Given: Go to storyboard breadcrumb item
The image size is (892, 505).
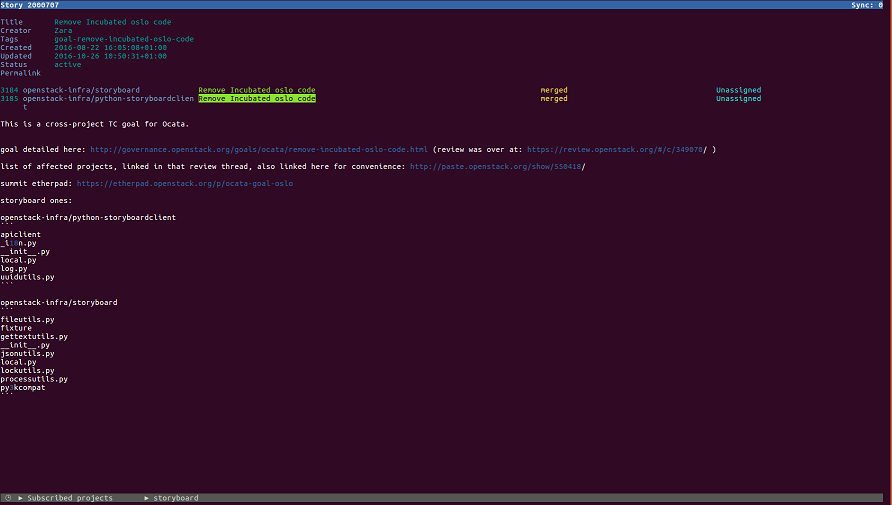Looking at the screenshot, I should pyautogui.click(x=175, y=497).
